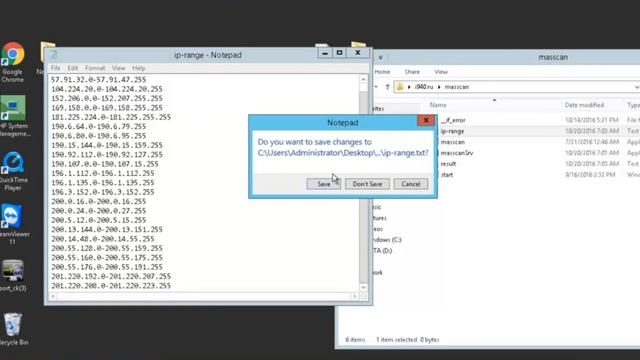Click 10/14/2016 date of _if_error

tap(592, 120)
